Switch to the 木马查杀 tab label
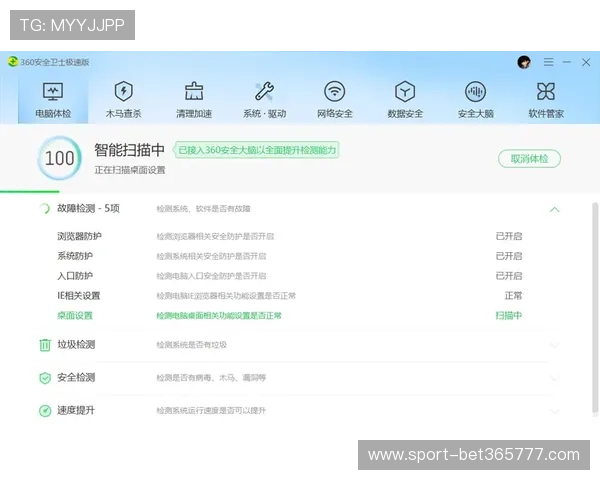600x480 pixels. (x=123, y=114)
